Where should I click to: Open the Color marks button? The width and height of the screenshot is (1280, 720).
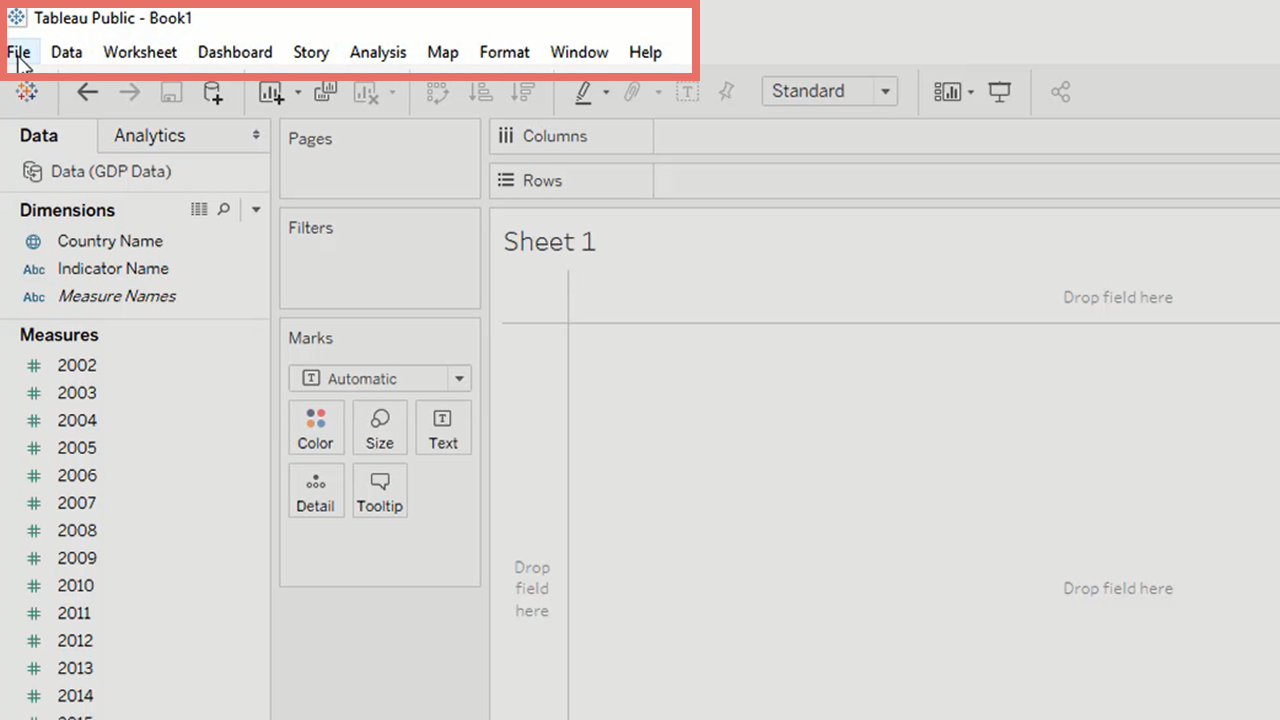tap(315, 428)
